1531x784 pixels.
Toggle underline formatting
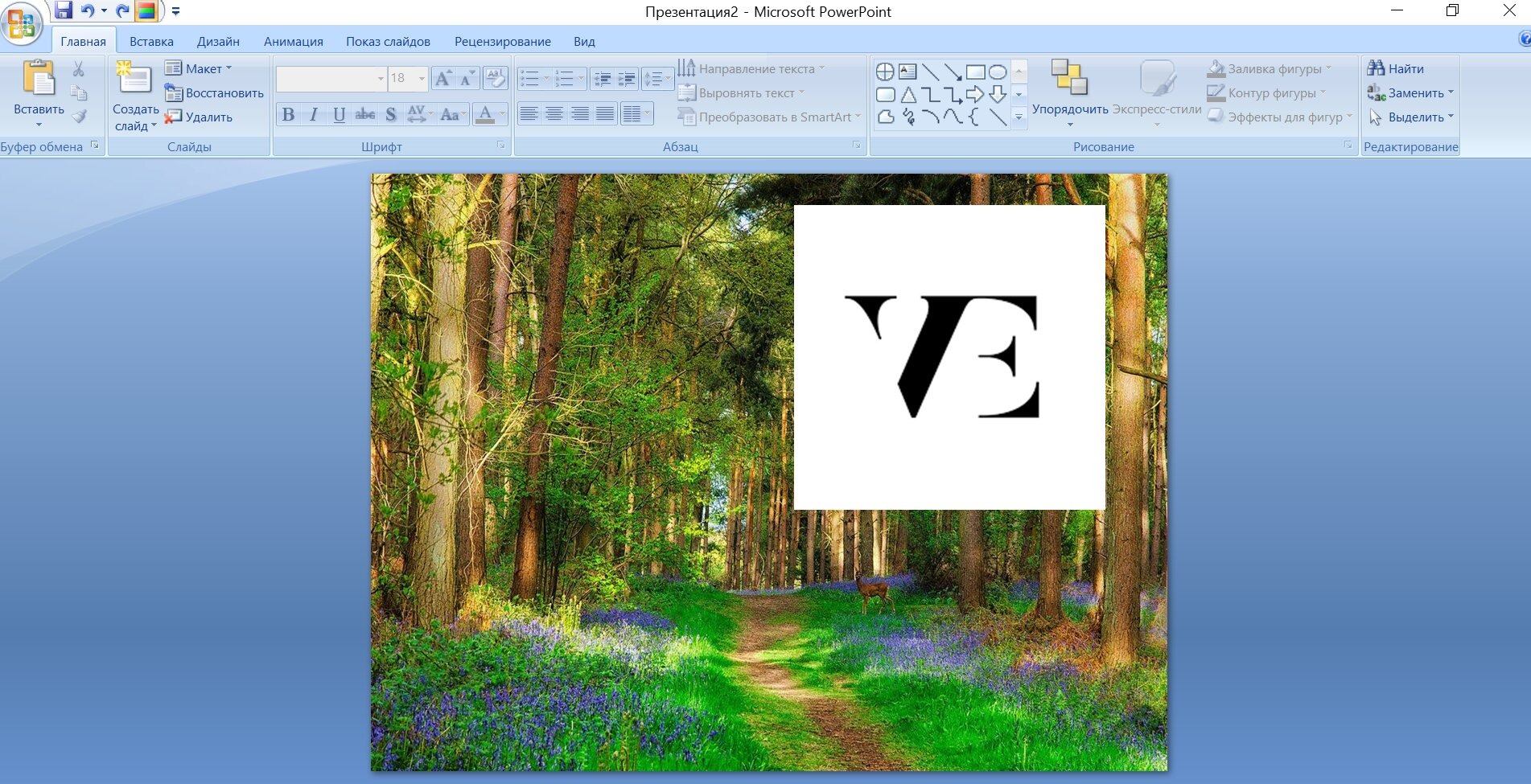pyautogui.click(x=340, y=115)
